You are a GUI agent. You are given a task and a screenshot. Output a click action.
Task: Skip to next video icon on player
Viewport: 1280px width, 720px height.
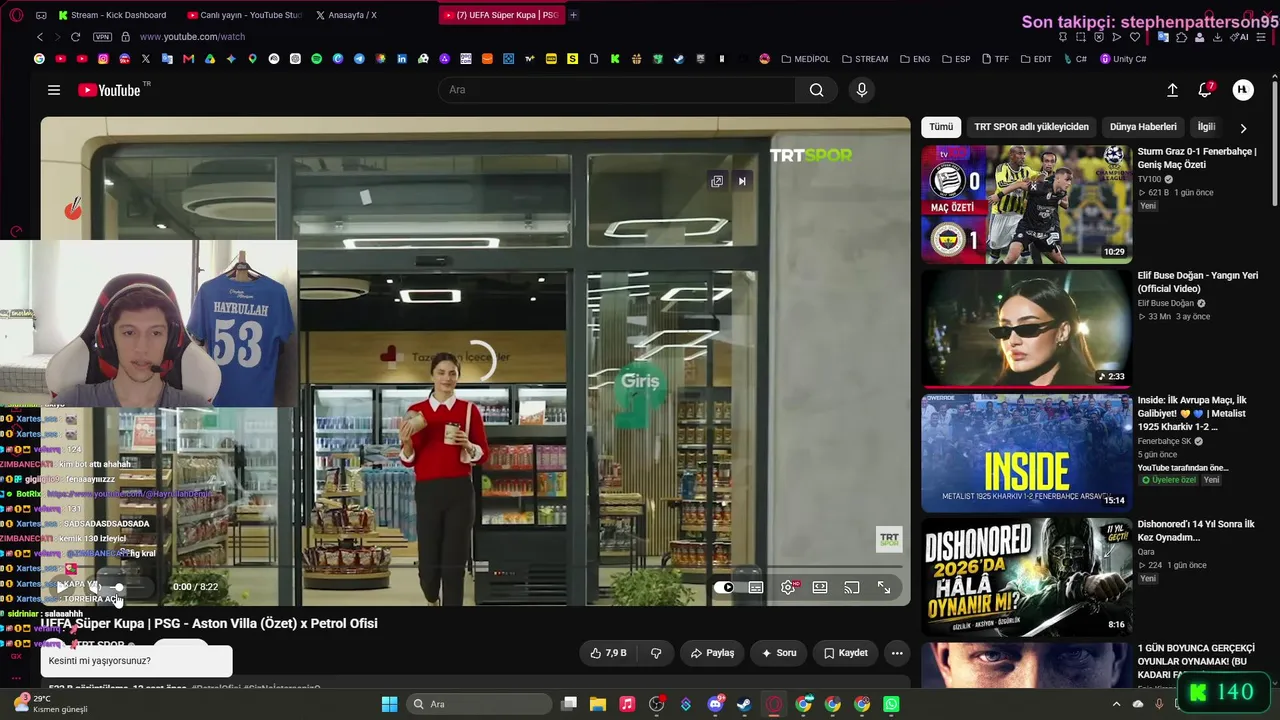742,181
